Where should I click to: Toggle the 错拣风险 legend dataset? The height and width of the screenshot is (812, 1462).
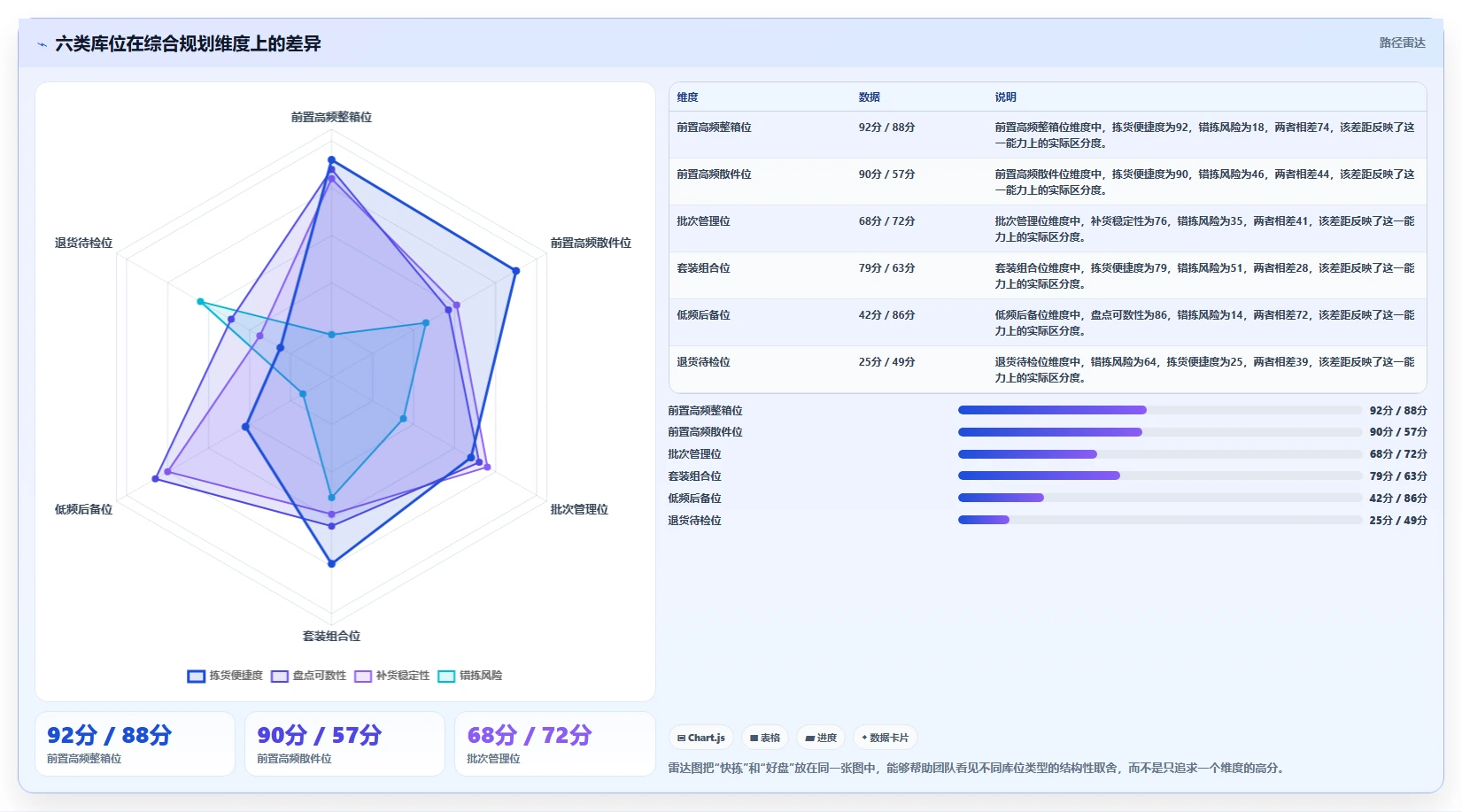point(470,676)
